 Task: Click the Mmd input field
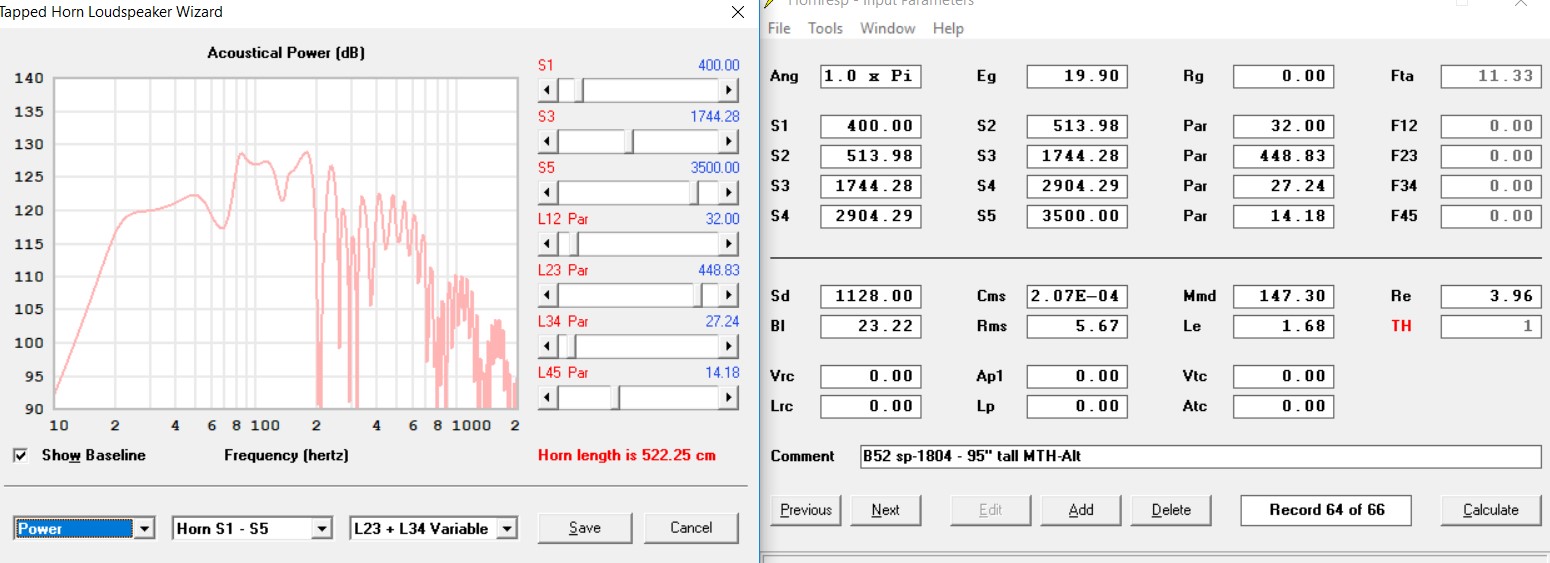1283,296
